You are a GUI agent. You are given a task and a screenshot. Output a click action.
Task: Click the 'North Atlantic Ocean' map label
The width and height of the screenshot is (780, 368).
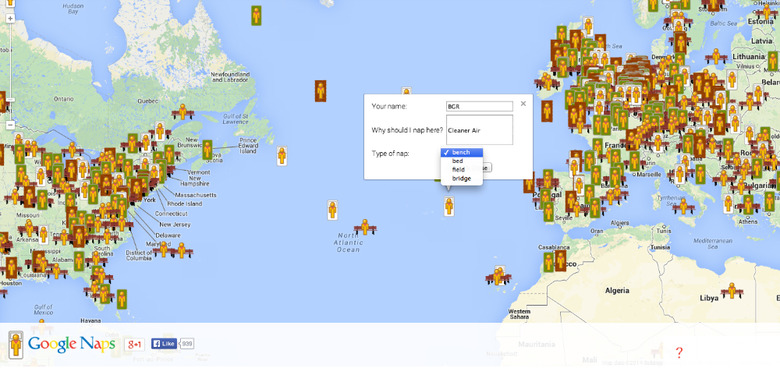click(x=348, y=243)
